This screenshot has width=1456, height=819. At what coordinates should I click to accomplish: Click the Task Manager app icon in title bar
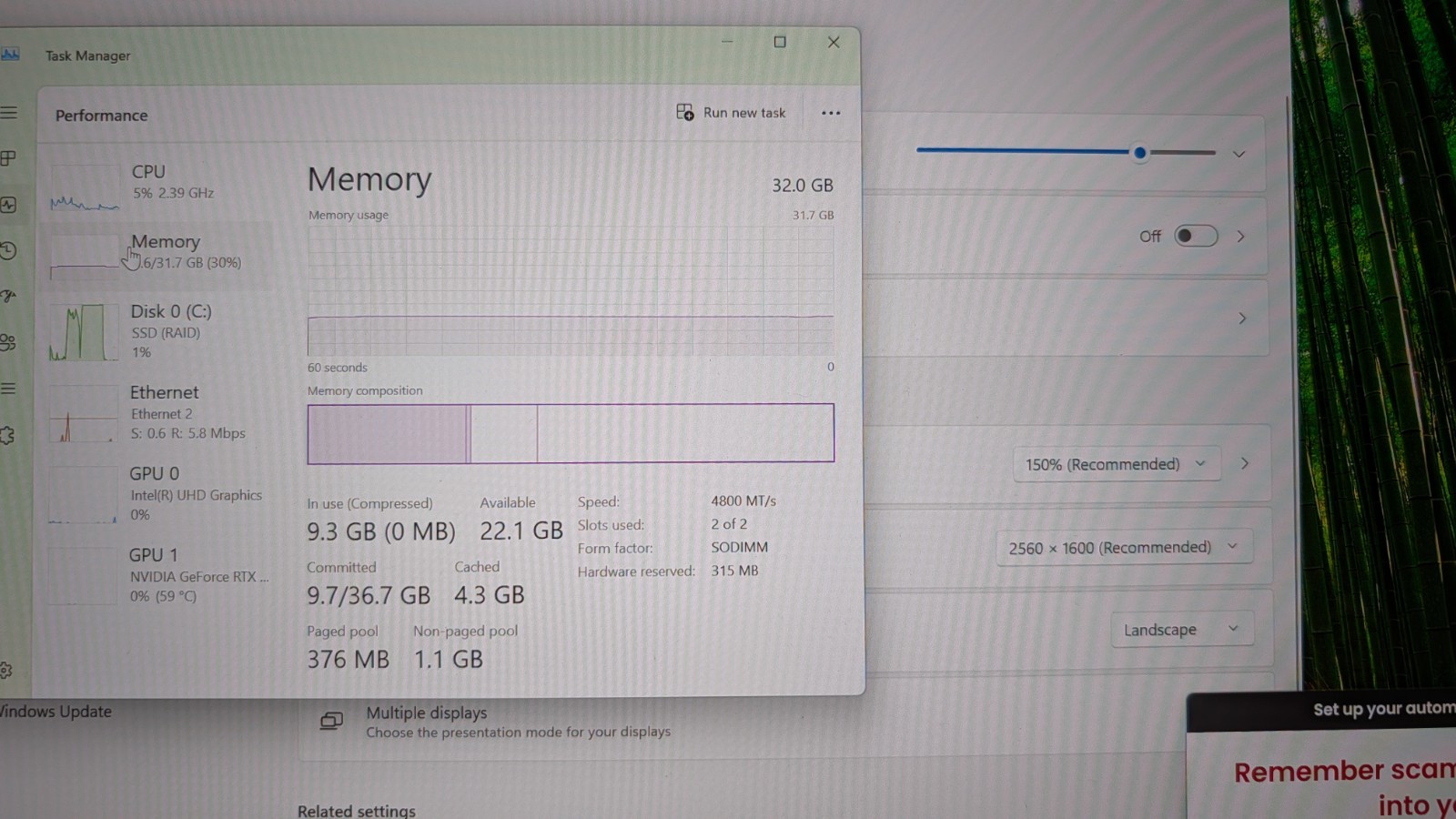(x=10, y=55)
